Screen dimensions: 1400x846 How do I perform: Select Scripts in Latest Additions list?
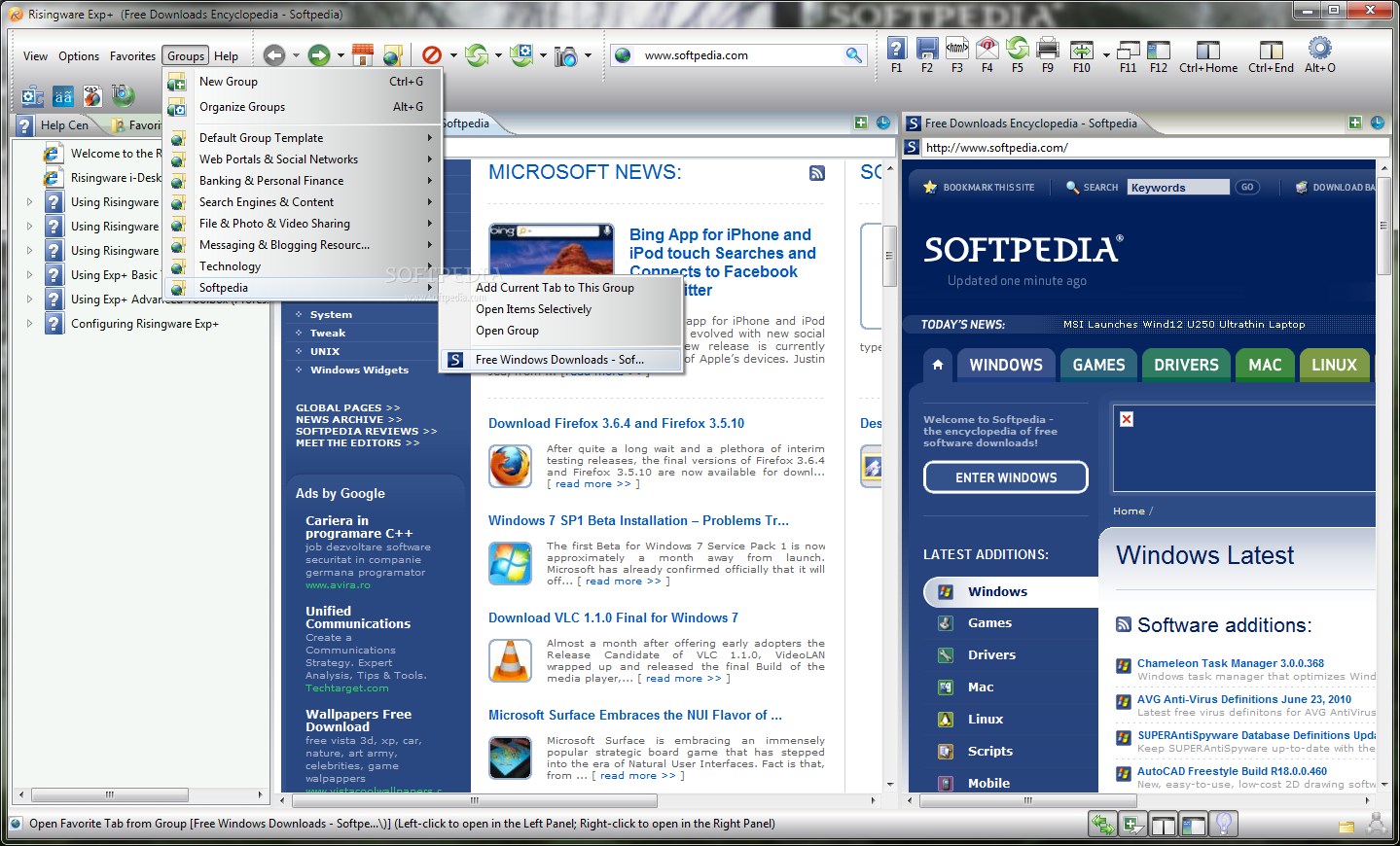(990, 751)
